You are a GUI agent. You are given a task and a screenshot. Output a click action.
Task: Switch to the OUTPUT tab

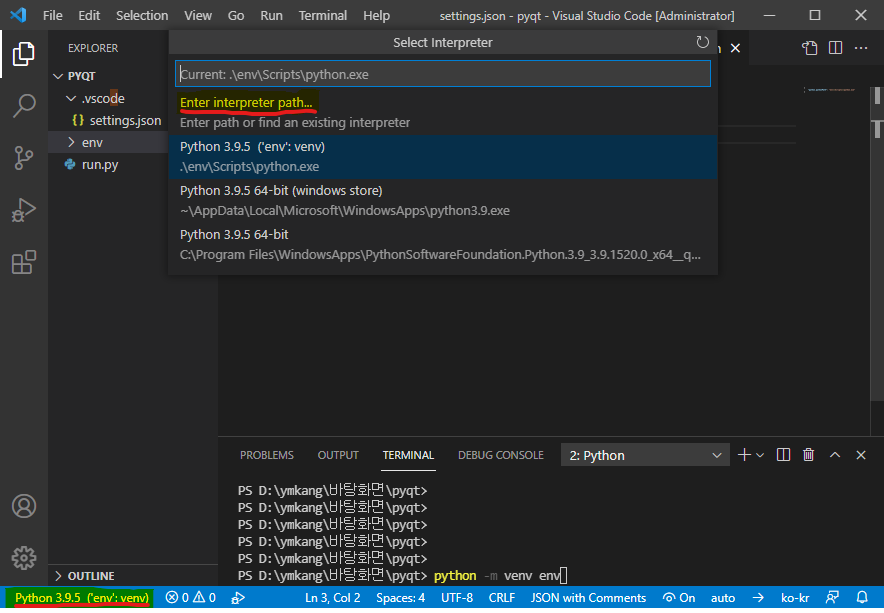pyautogui.click(x=338, y=455)
